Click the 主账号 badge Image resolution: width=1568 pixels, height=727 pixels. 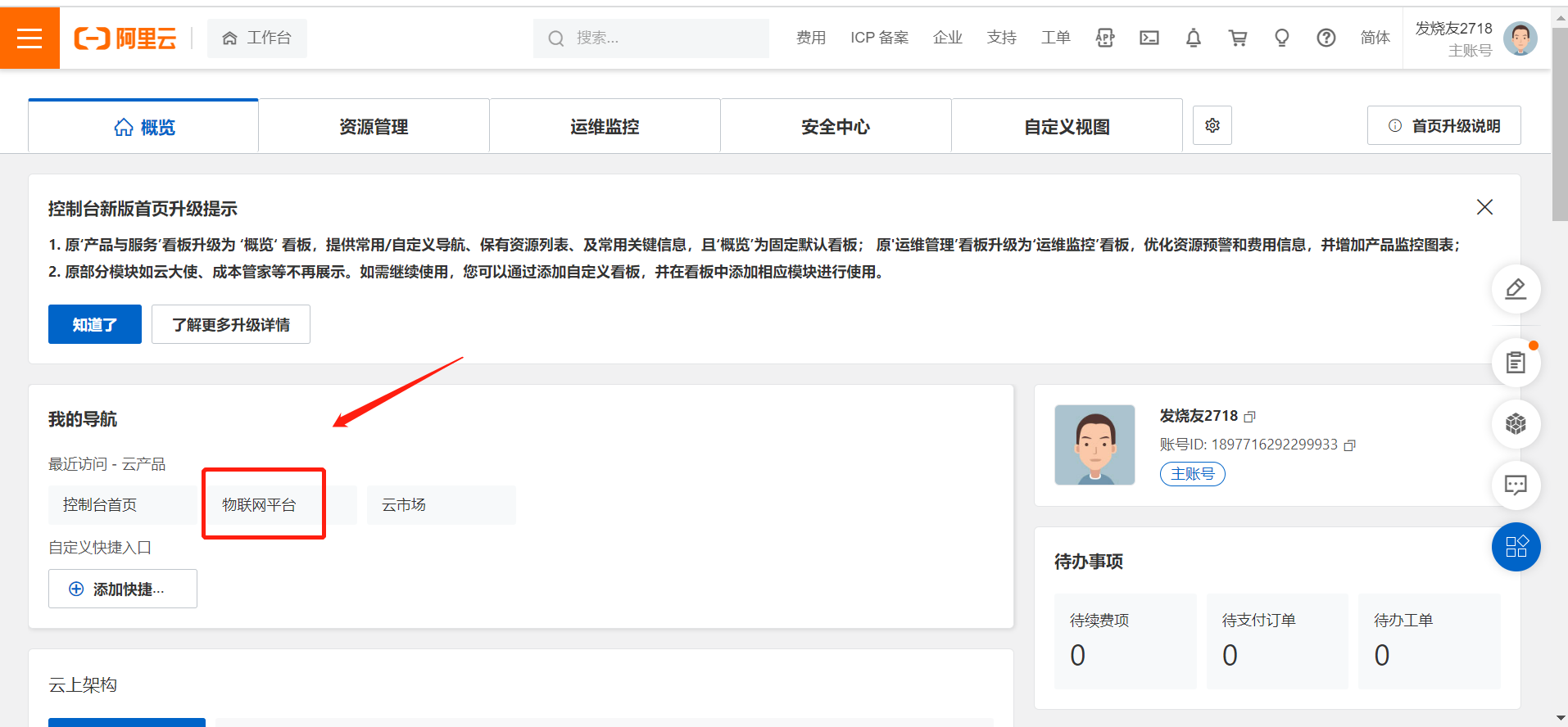click(x=1193, y=474)
